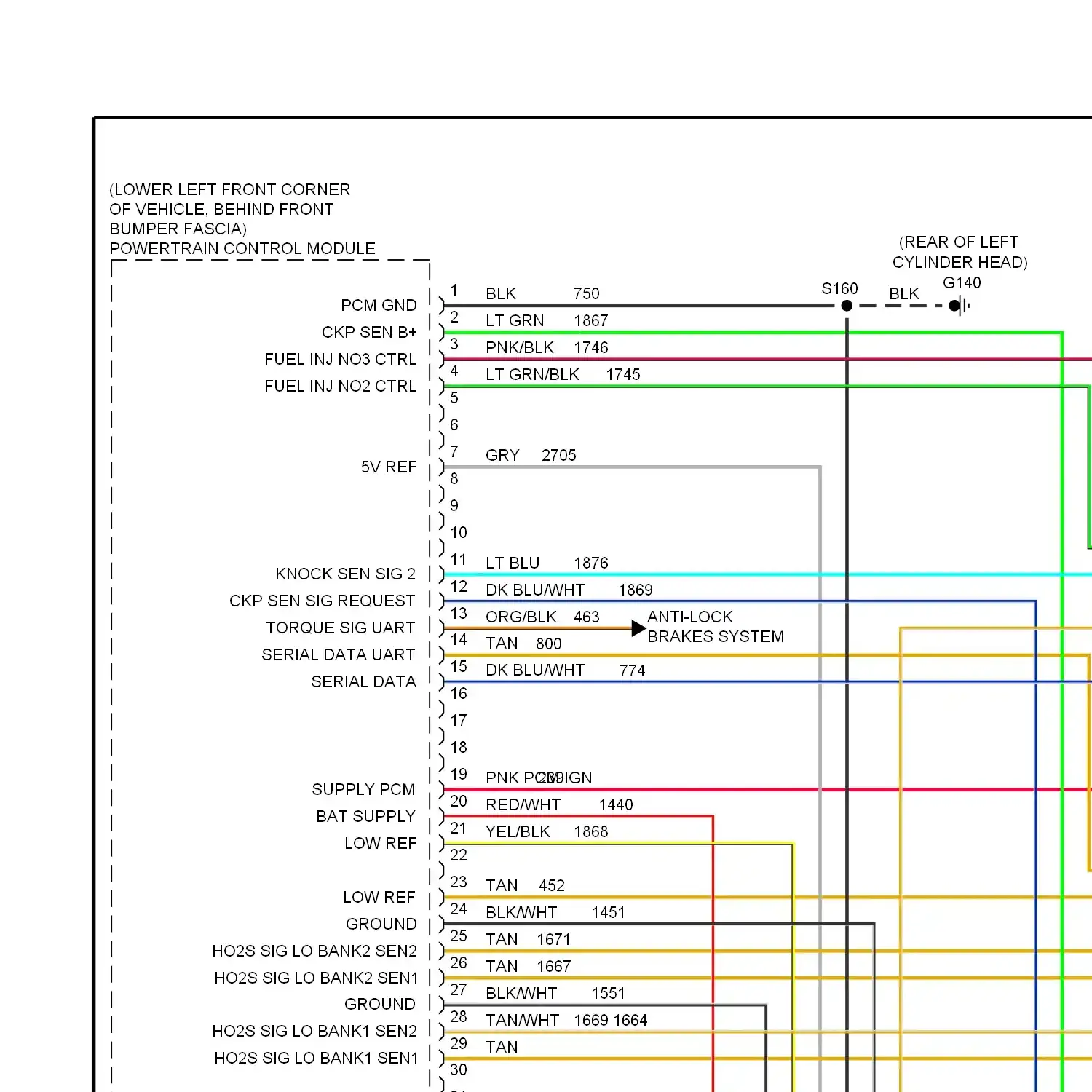Click wire label LT GRN/BLK 1745

coord(563,374)
